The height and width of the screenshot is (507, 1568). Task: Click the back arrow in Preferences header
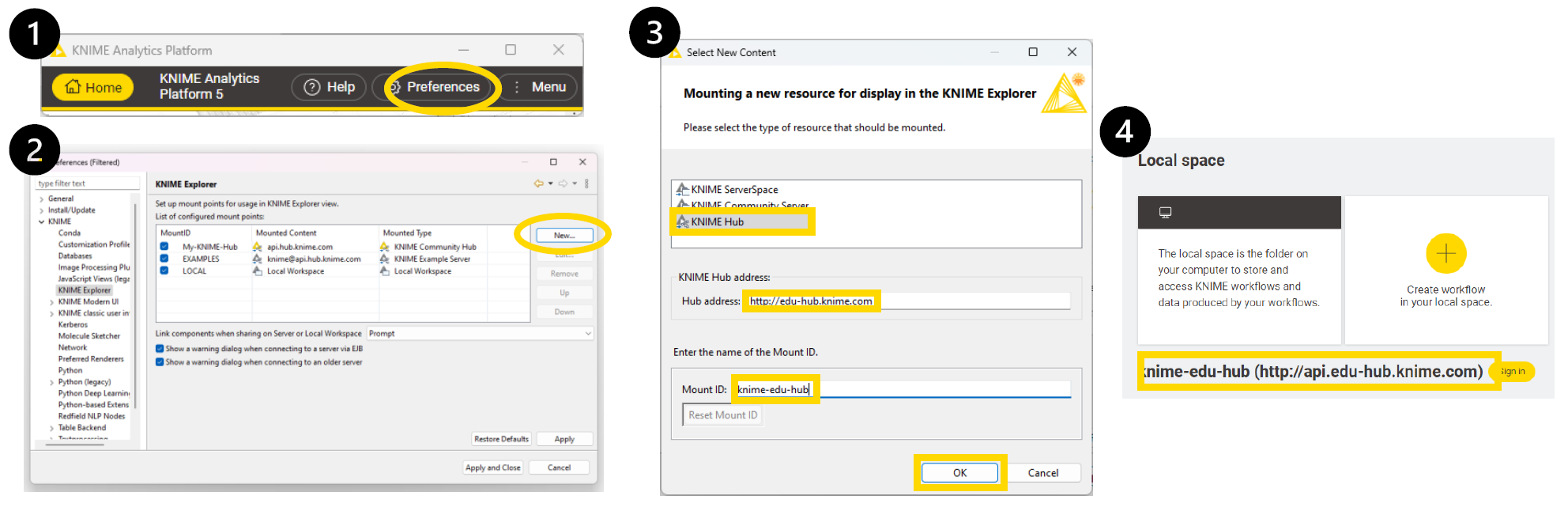click(x=539, y=184)
